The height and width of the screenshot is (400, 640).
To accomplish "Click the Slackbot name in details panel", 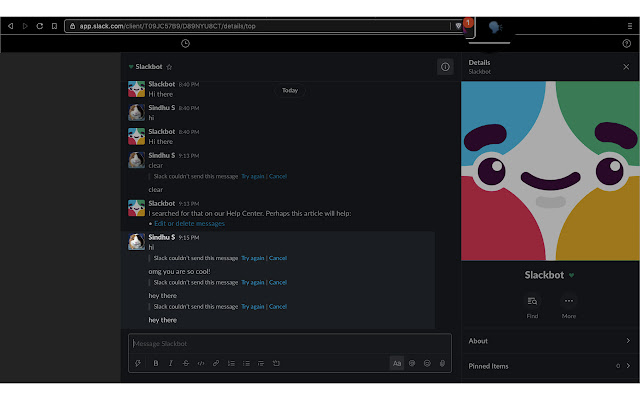I will tap(544, 275).
